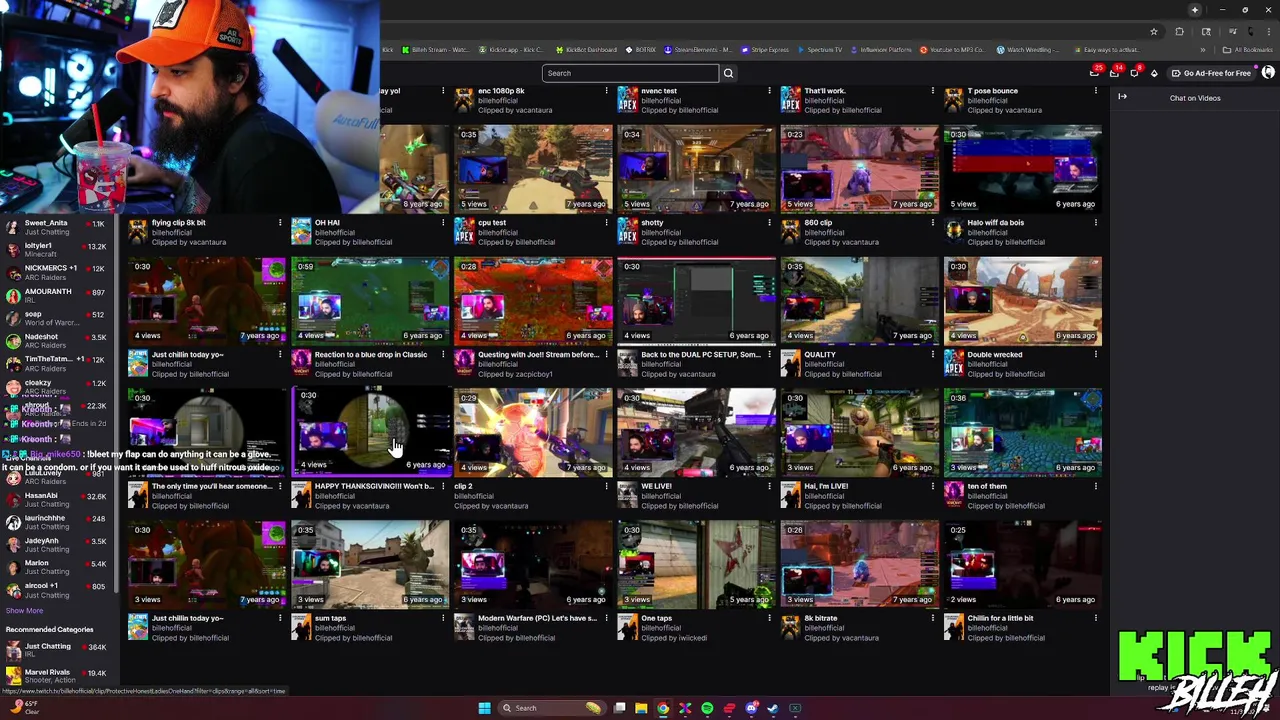This screenshot has height=720, width=1280.
Task: Open the KickBot Dashboard bookmark
Action: [585, 50]
